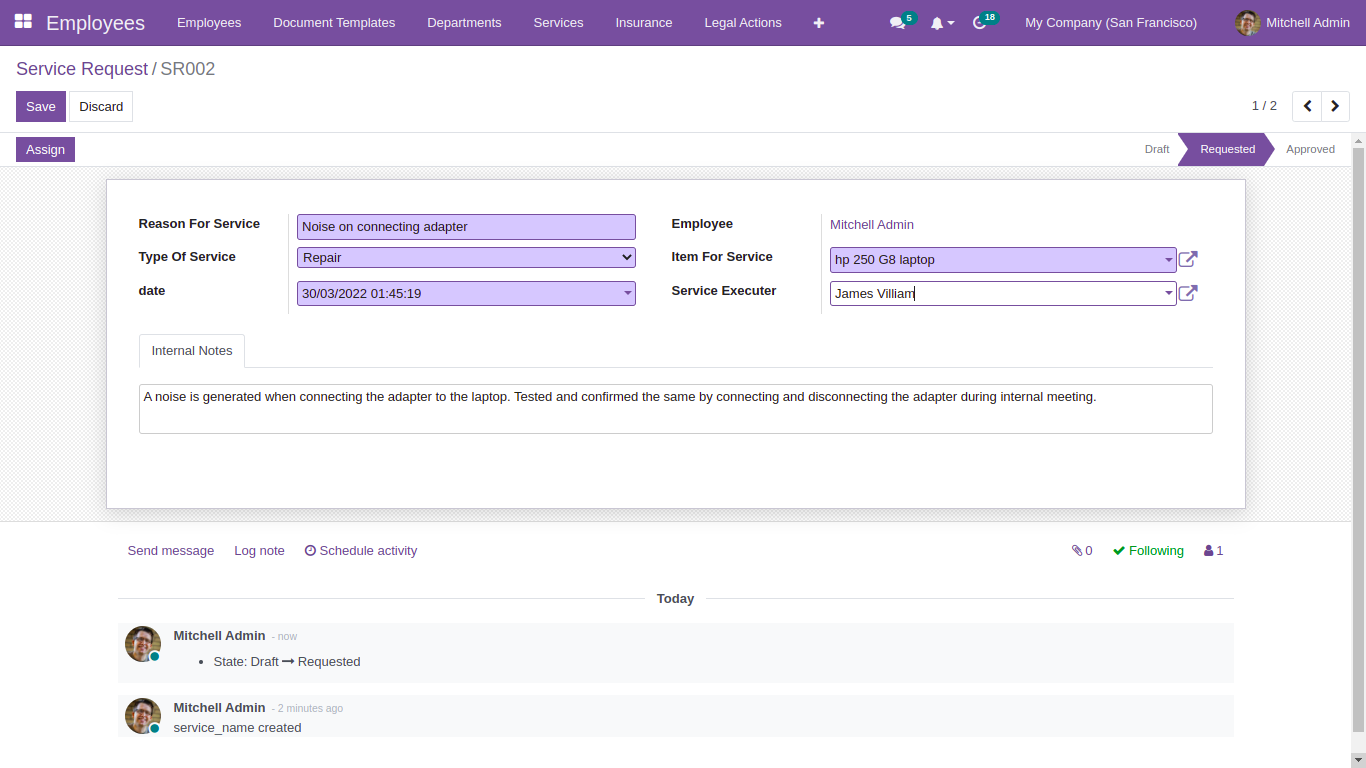Open the attachments paperclip icon
Viewport: 1366px width, 768px height.
coord(1077,550)
